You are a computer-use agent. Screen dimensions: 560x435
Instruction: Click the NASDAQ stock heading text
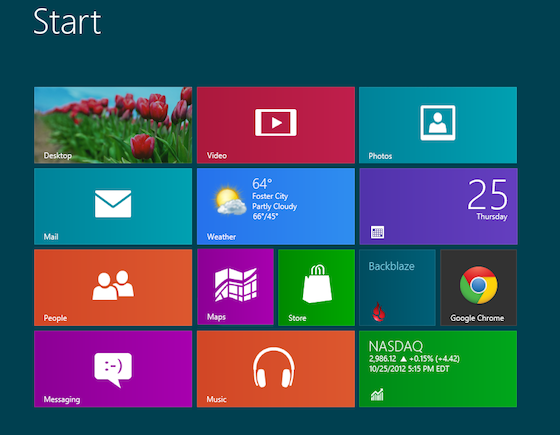click(x=395, y=346)
